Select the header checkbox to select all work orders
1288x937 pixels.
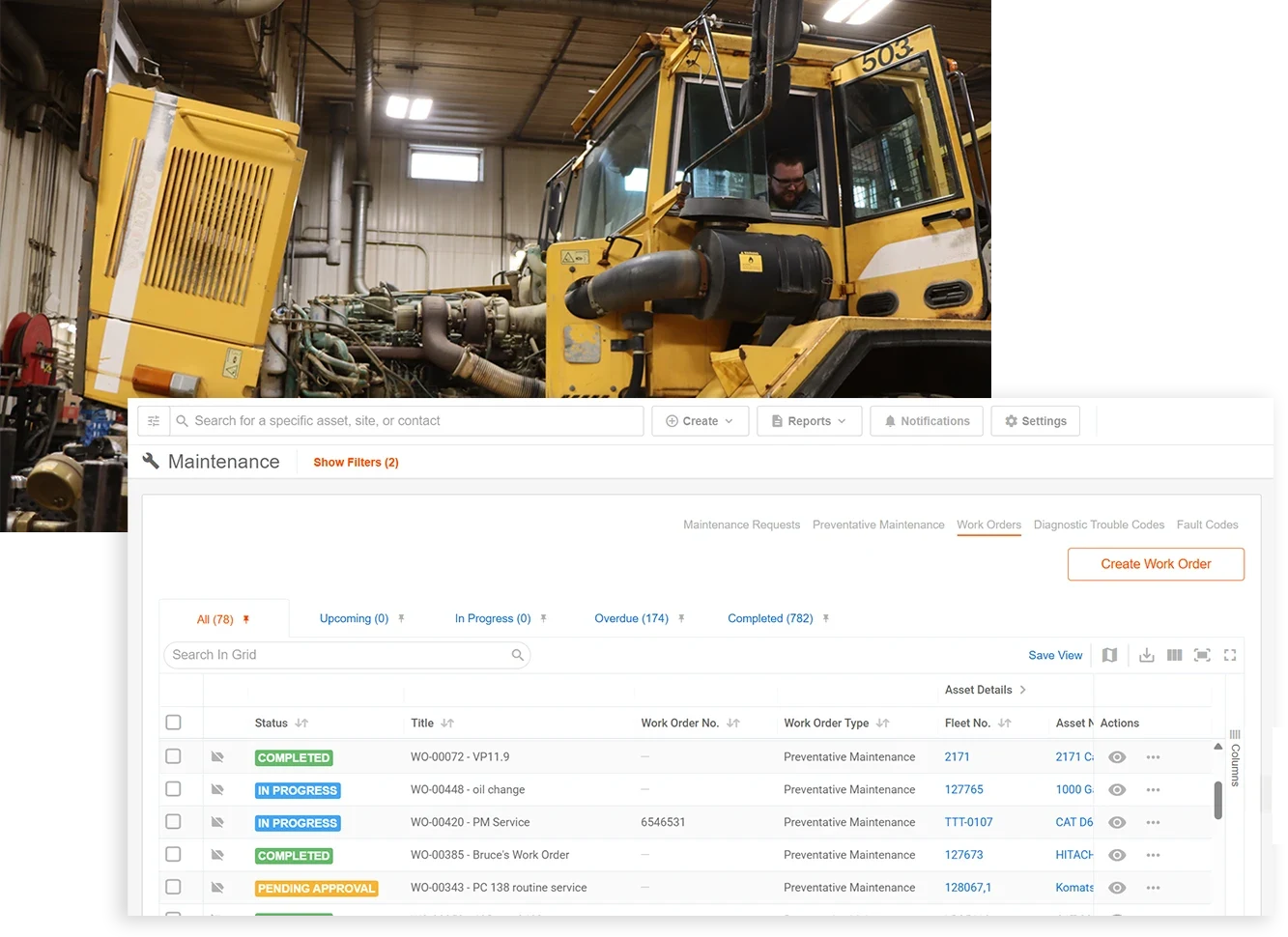pyautogui.click(x=173, y=722)
